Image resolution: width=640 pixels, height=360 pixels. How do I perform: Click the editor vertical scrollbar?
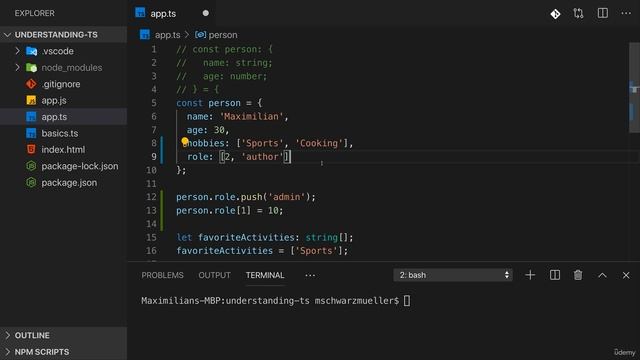click(634, 88)
